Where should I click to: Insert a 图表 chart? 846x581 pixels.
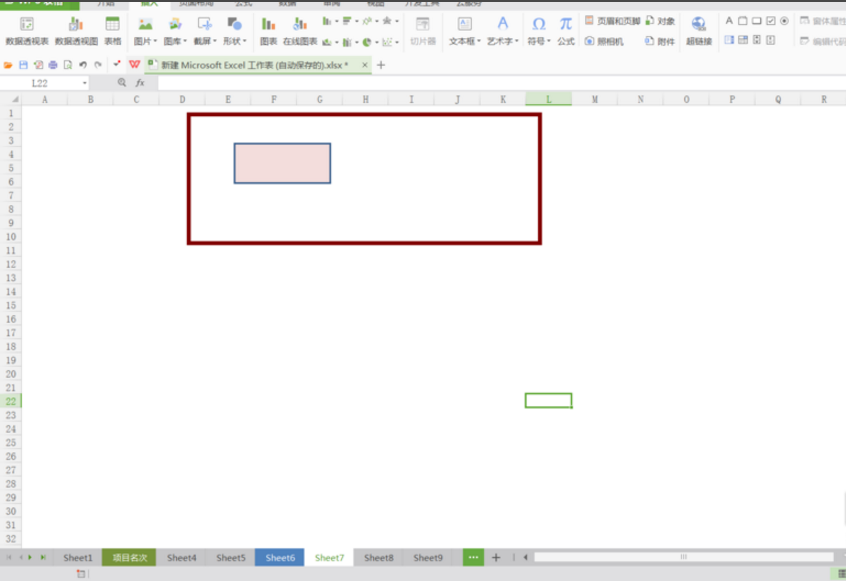(268, 31)
